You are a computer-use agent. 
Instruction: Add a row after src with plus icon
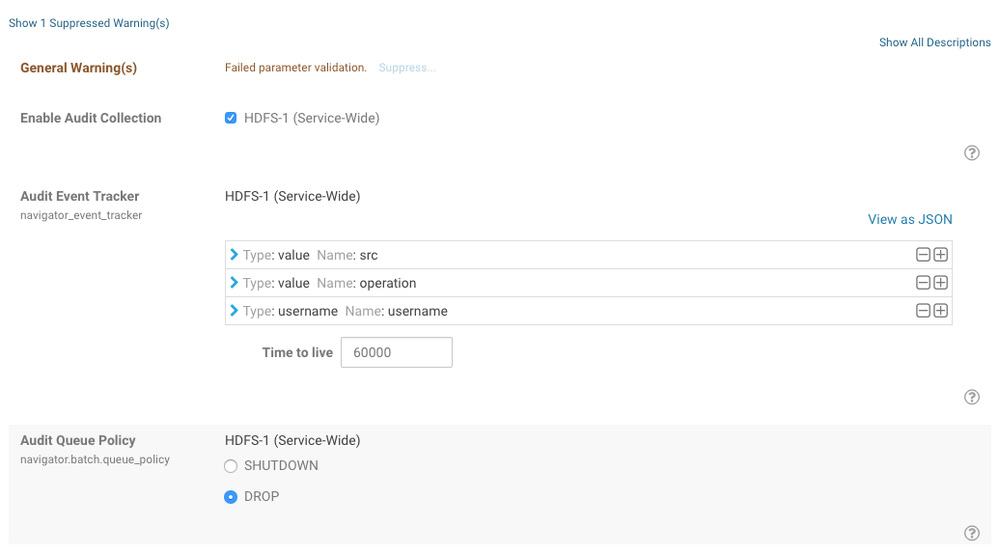coord(940,255)
